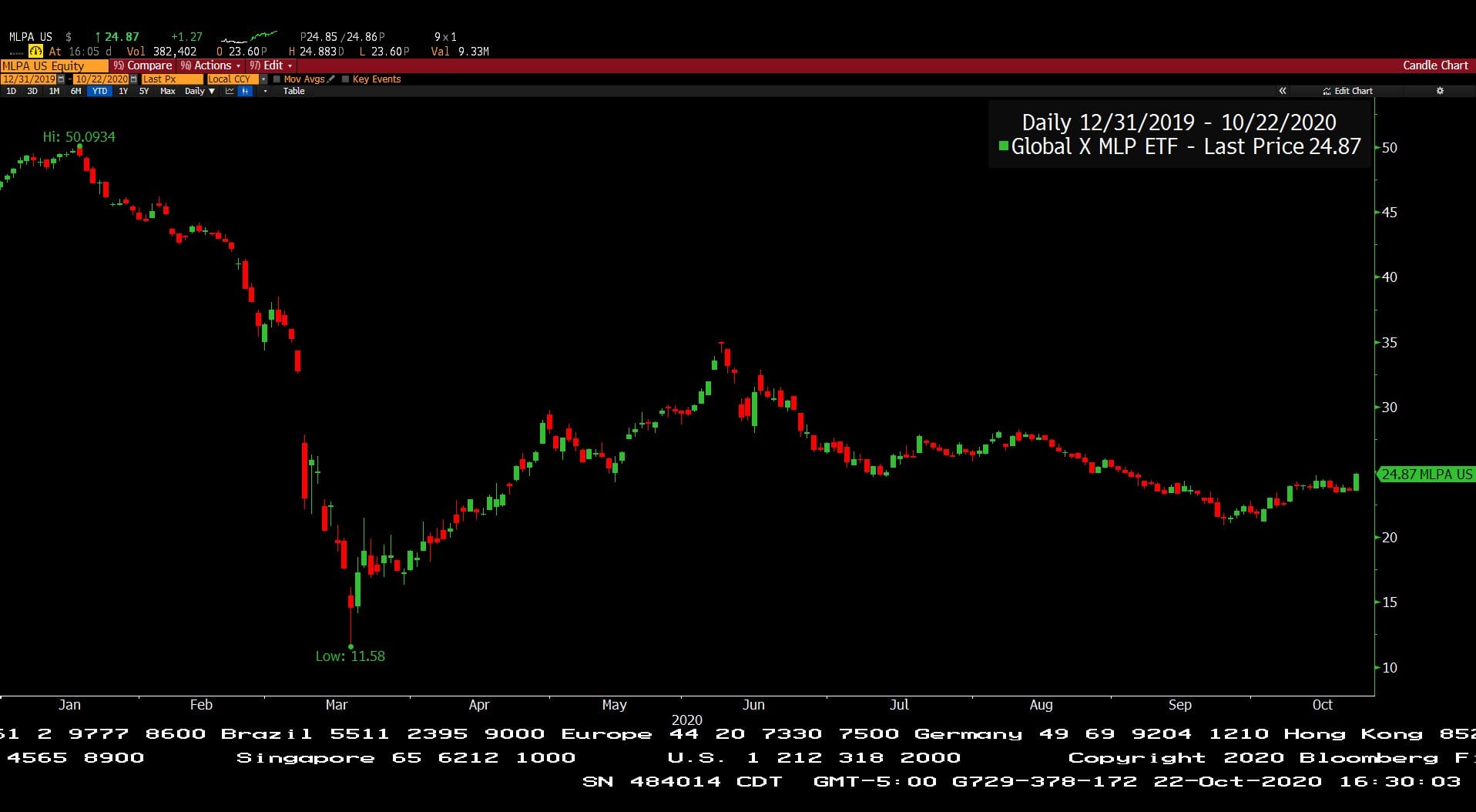Select the 1Y range tab
This screenshot has height=812, width=1476.
click(123, 91)
